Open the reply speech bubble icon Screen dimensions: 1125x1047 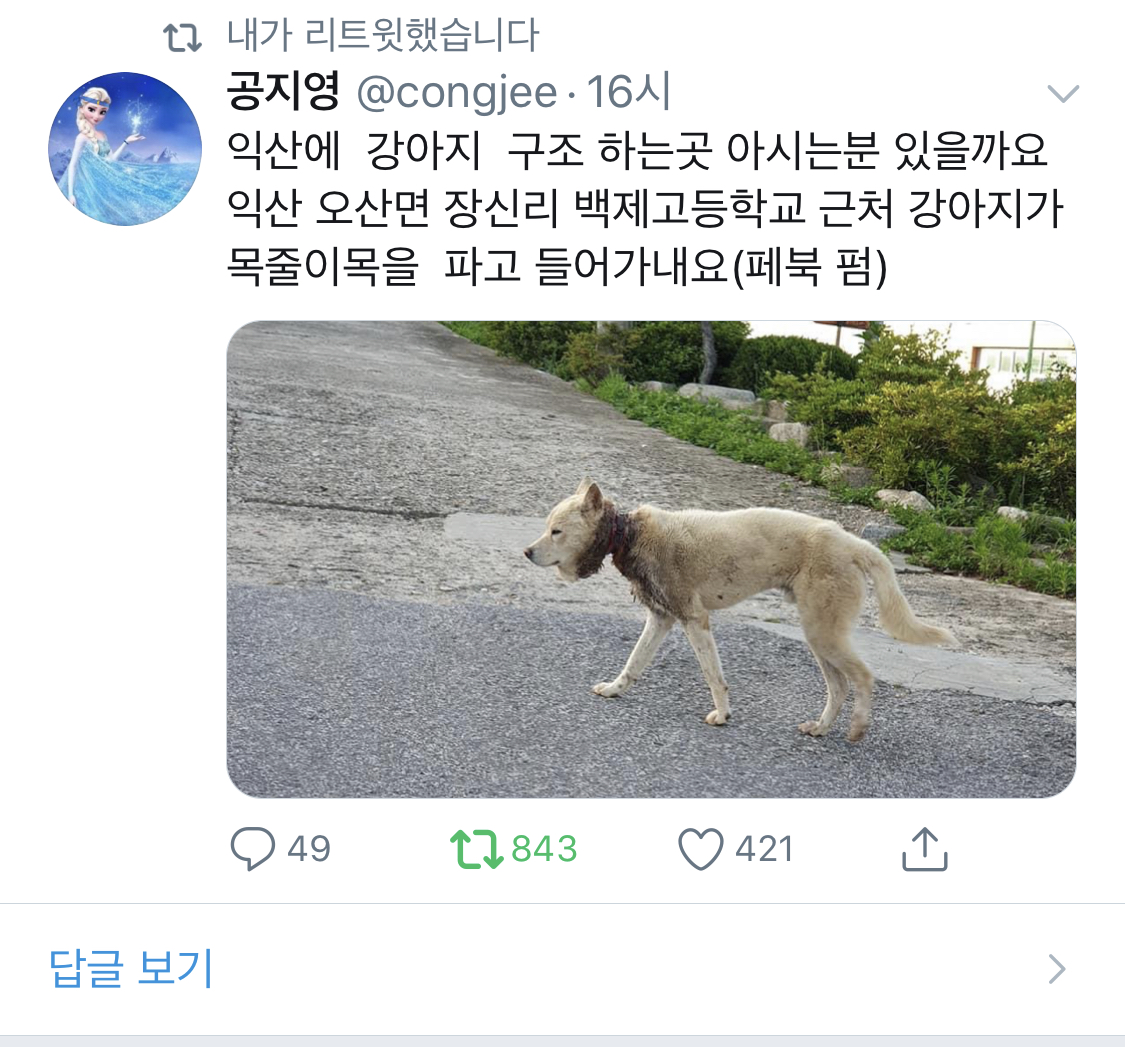click(x=253, y=849)
